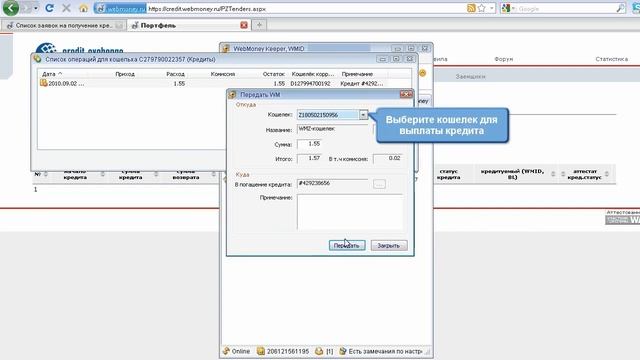Bookmark the page with the star icon
Screen dimensions: 640x360
482,8
